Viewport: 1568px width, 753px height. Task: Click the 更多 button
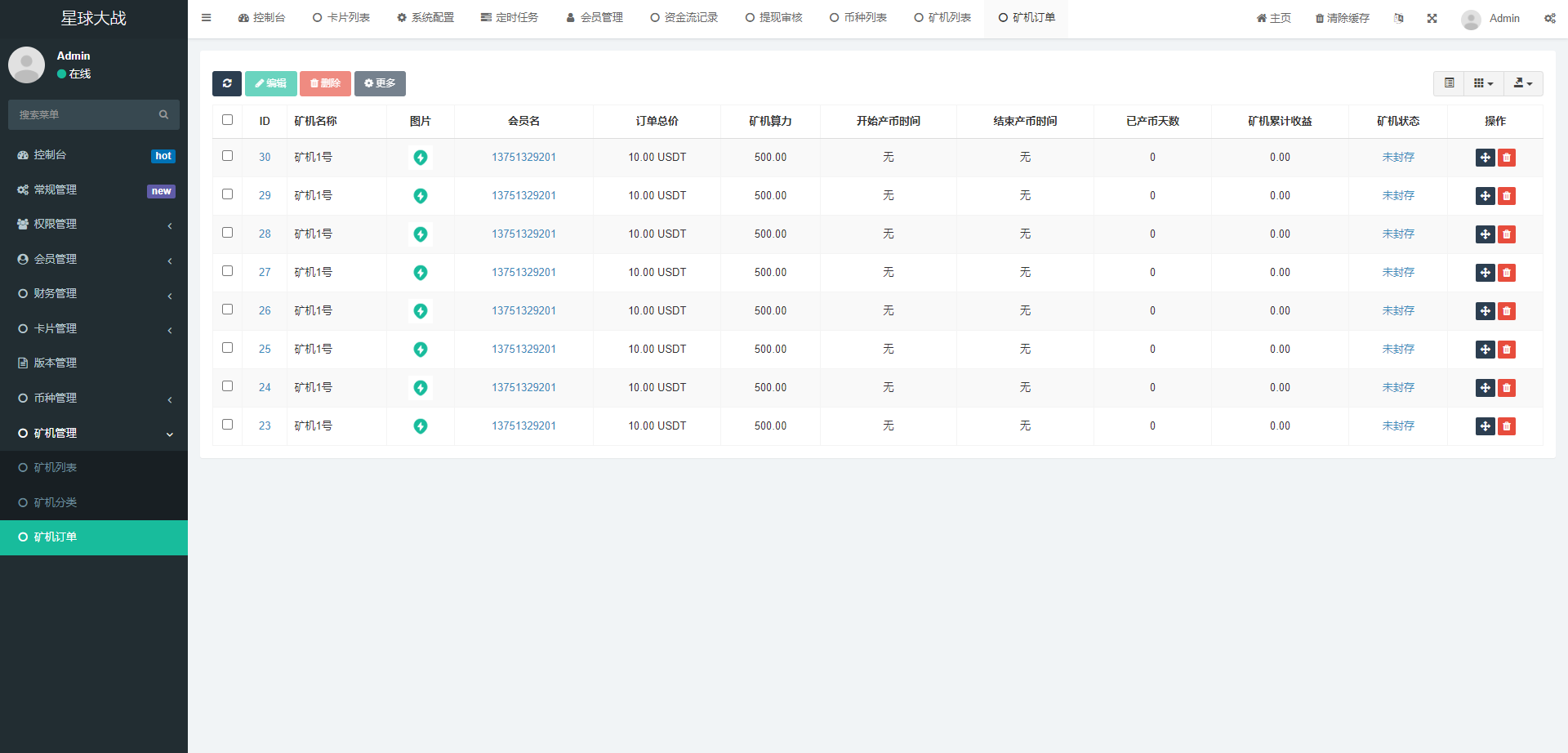380,83
